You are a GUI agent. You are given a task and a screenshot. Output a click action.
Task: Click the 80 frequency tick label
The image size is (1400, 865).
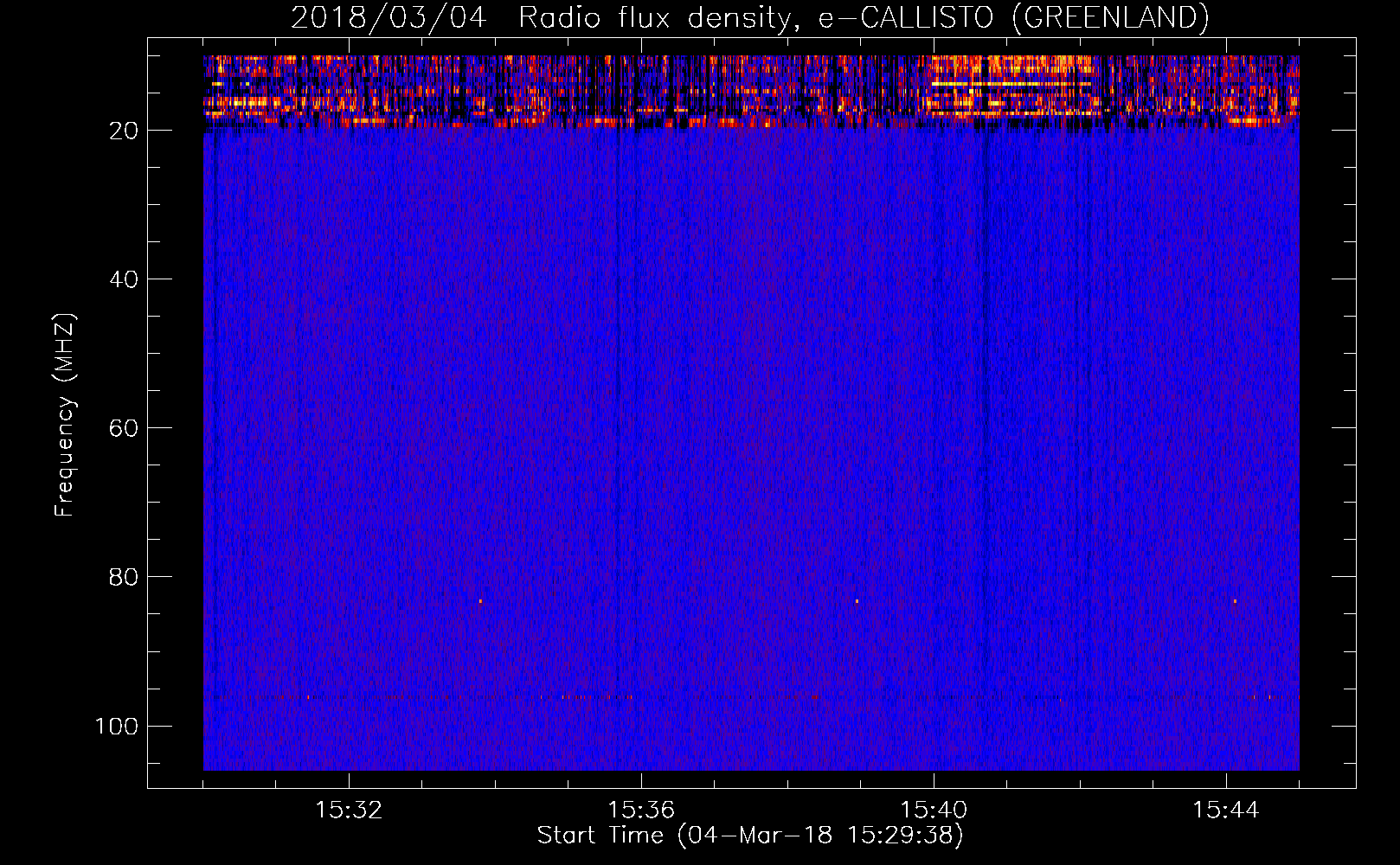point(124,577)
